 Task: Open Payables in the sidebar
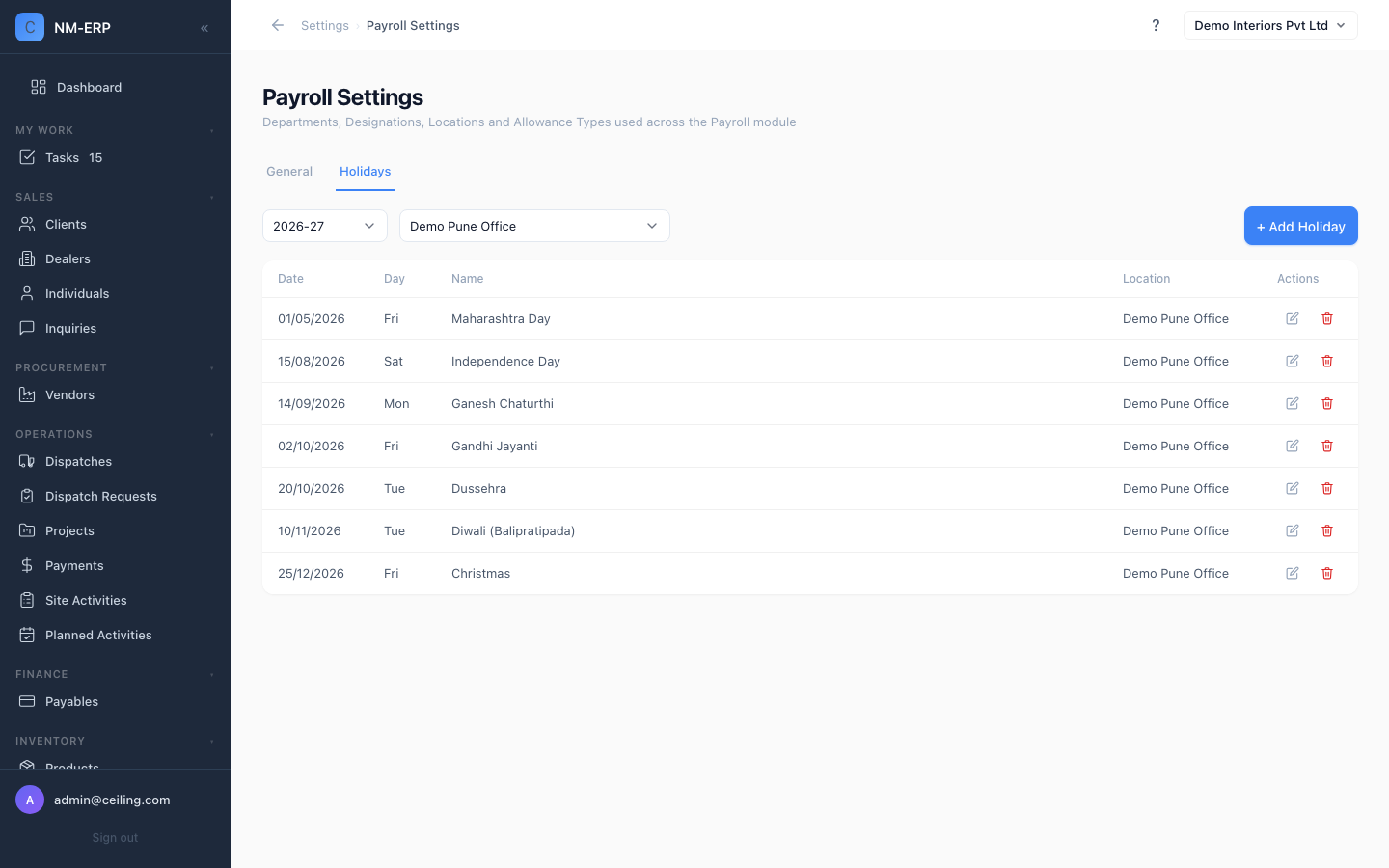coord(116,701)
